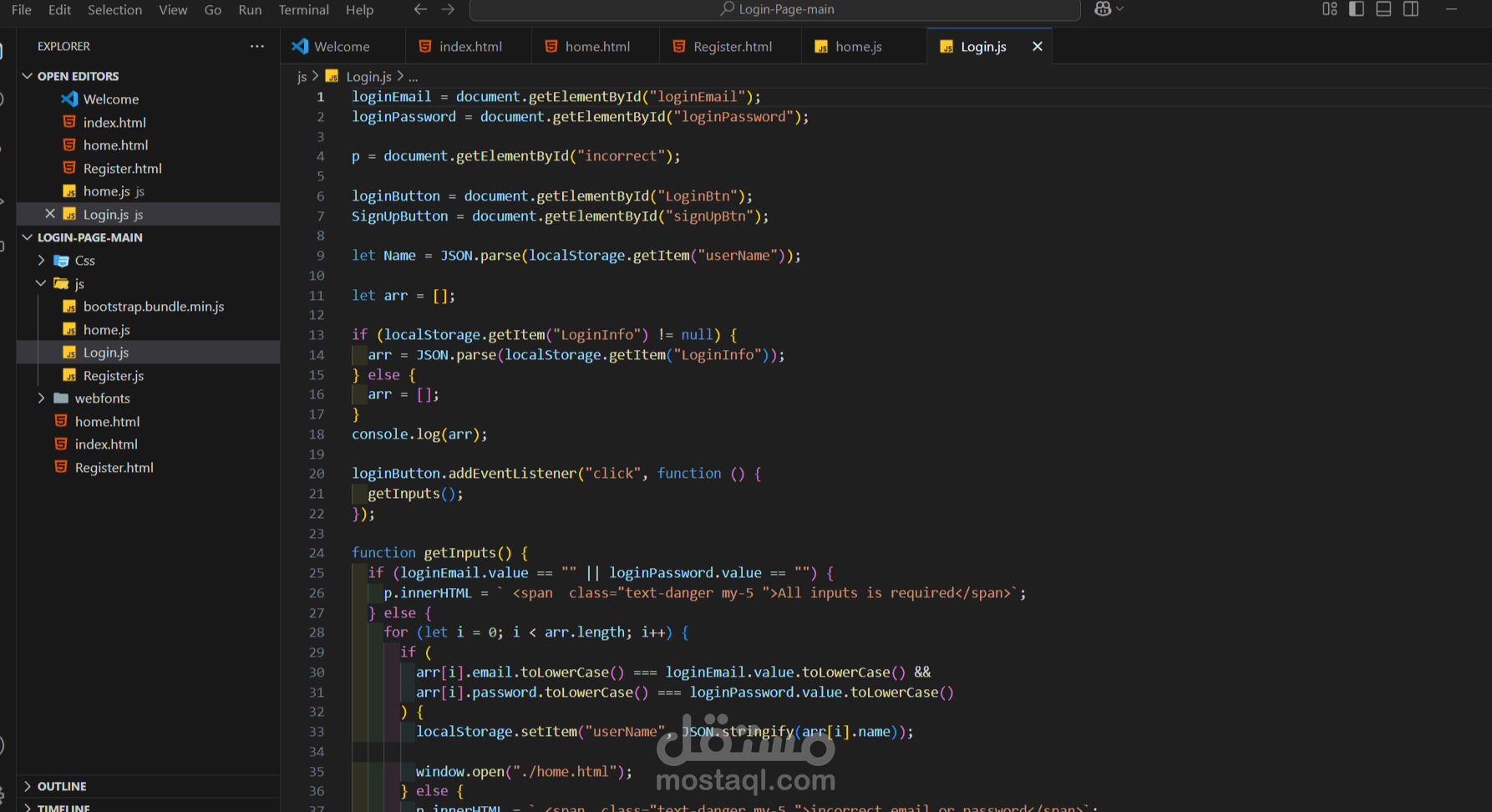Click the "let arr = [];" code line

pos(403,296)
